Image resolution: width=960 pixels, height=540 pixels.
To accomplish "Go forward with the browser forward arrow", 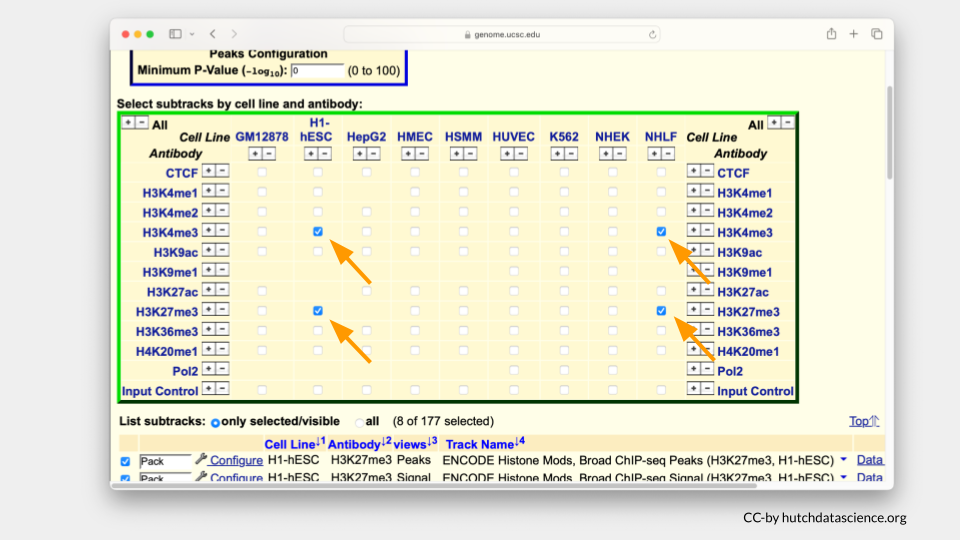I will [x=234, y=34].
